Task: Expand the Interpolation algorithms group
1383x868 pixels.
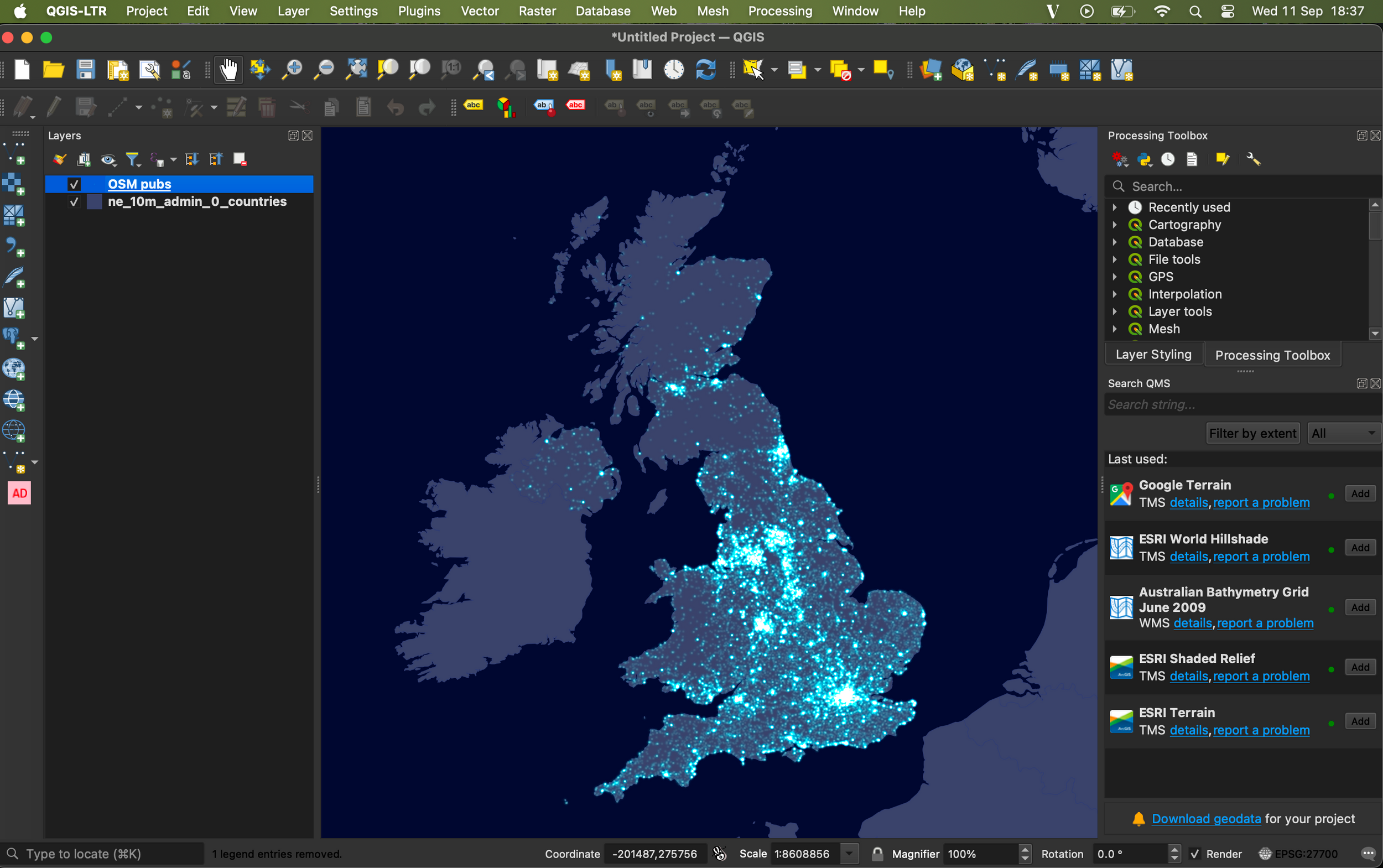Action: pyautogui.click(x=1114, y=294)
